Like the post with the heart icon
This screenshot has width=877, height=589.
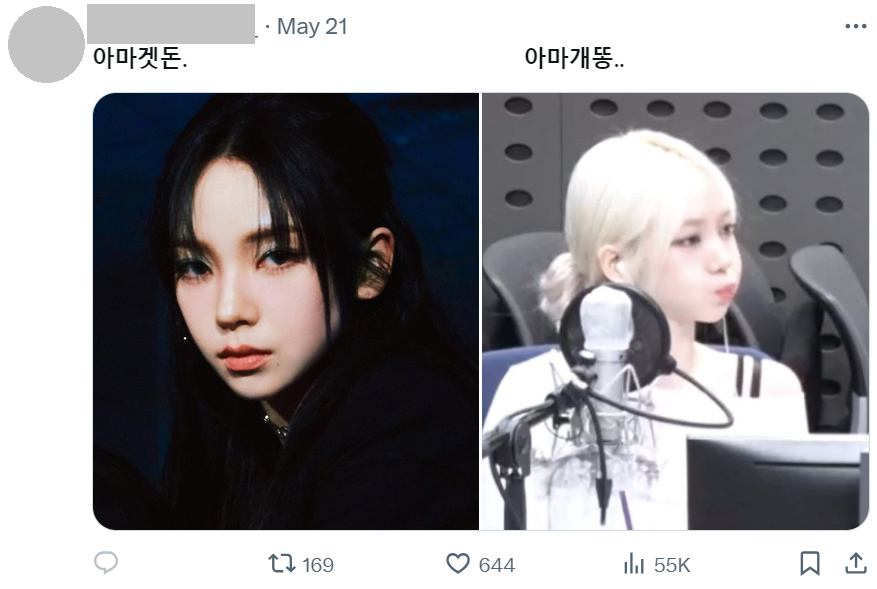[x=458, y=563]
